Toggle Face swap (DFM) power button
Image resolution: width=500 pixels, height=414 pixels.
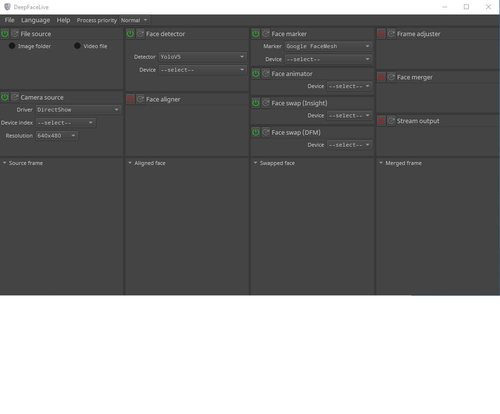pos(256,132)
